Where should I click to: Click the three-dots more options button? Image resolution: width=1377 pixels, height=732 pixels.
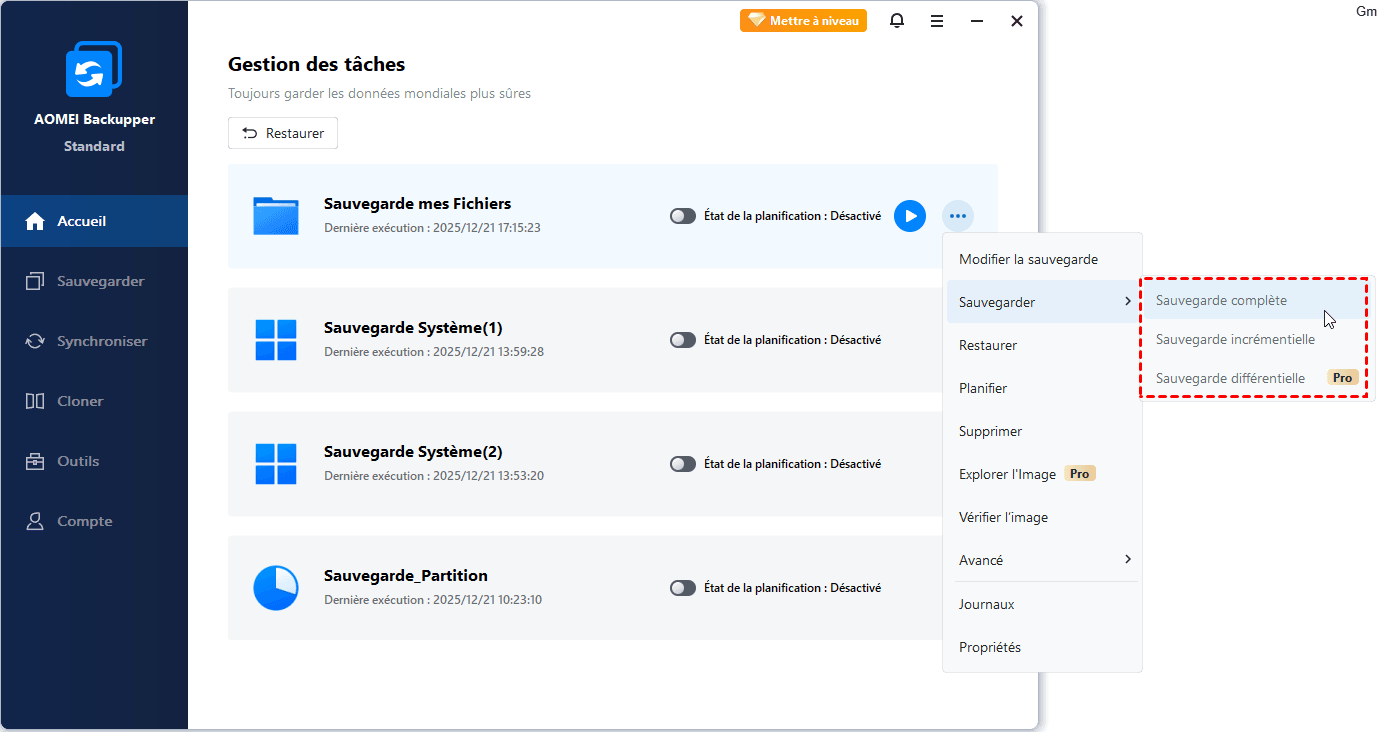tap(958, 216)
